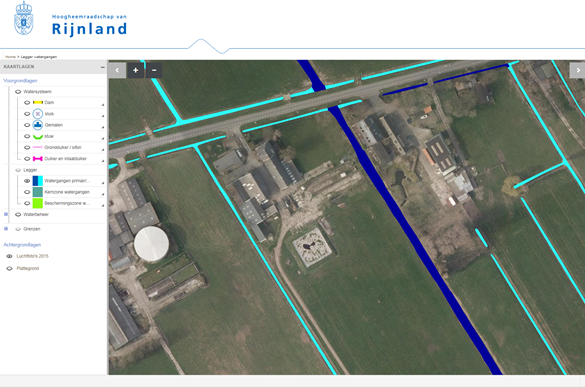Viewport: 585px width, 388px height.
Task: Toggle visibility of the Dam layer
Action: point(27,103)
